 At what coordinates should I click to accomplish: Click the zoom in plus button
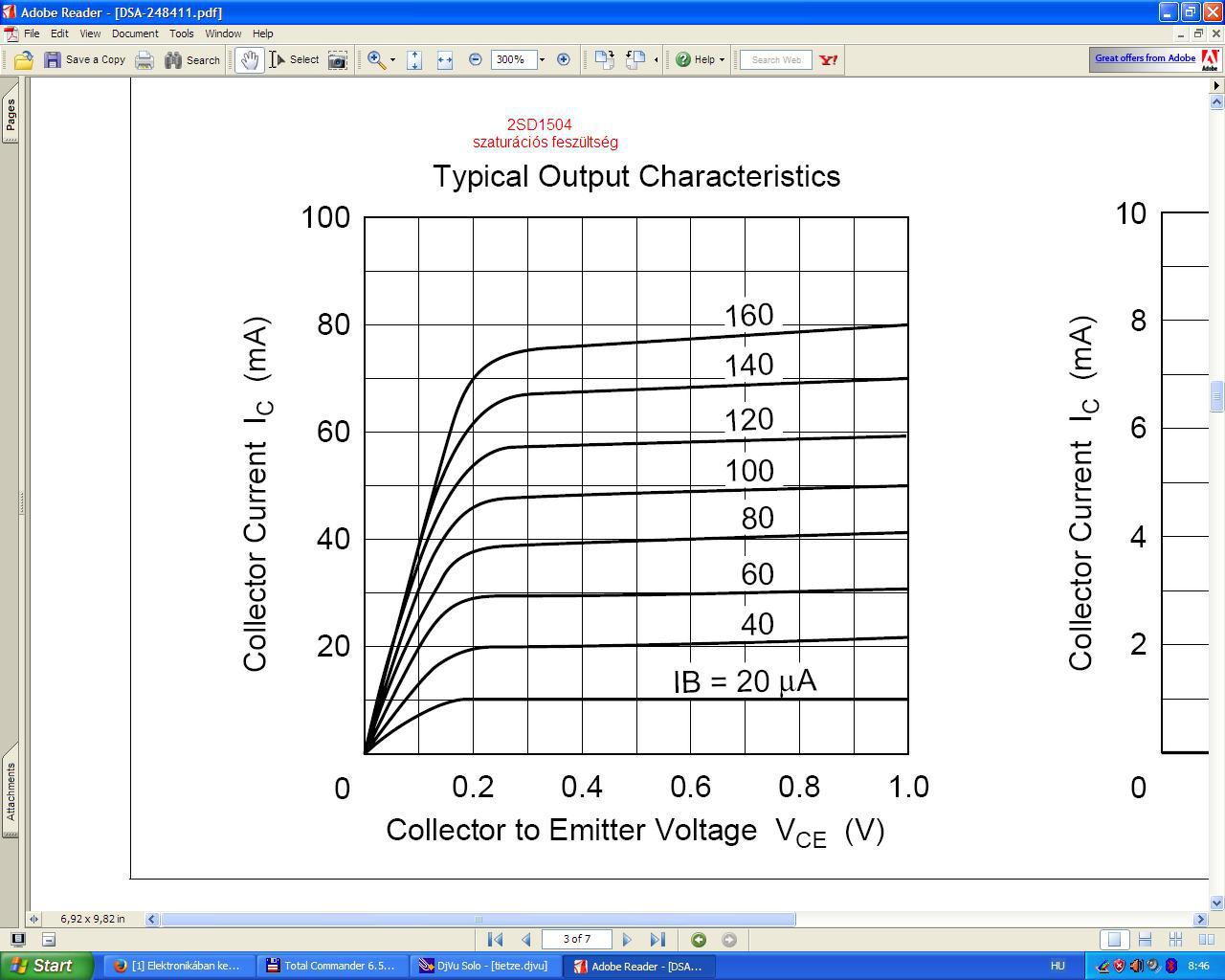[564, 59]
